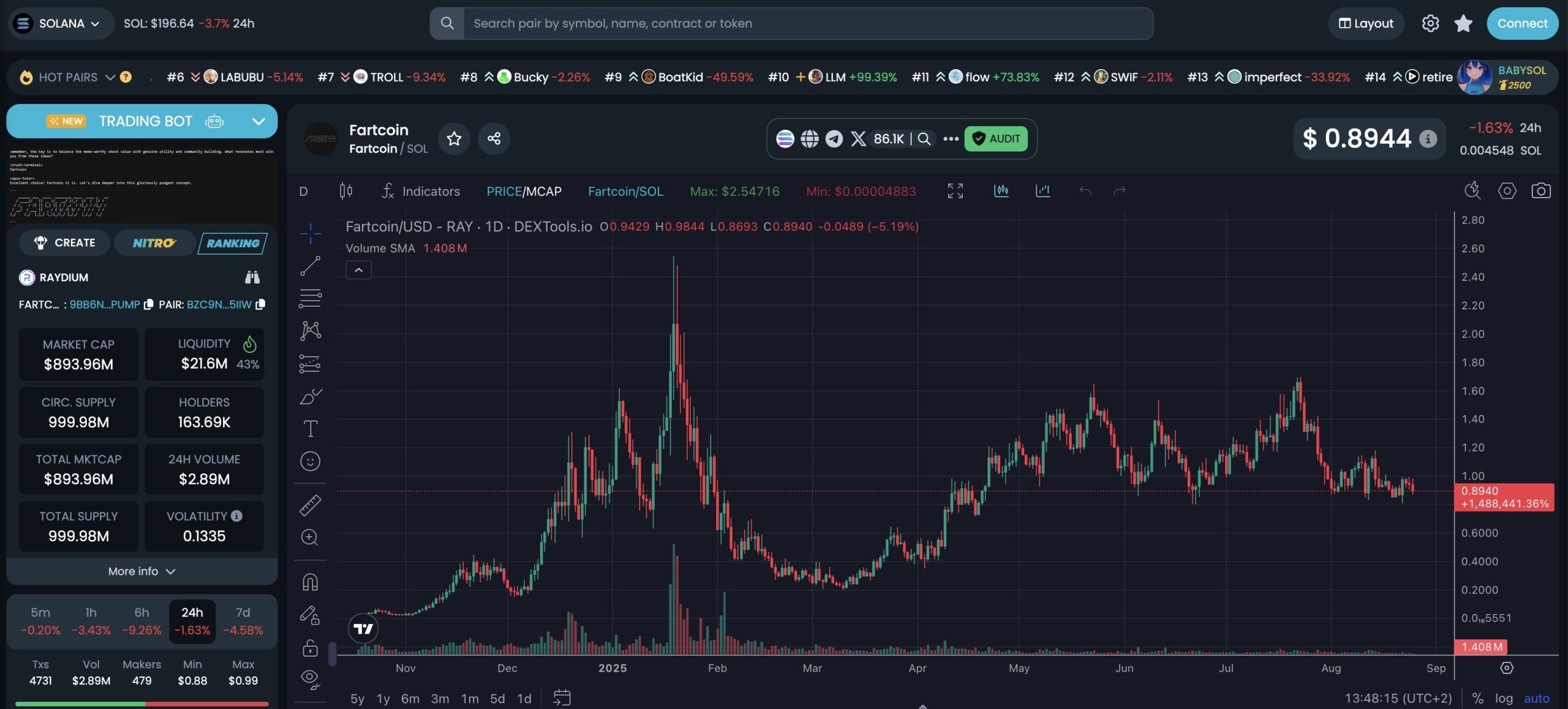Open the site settings gear

tap(1430, 23)
